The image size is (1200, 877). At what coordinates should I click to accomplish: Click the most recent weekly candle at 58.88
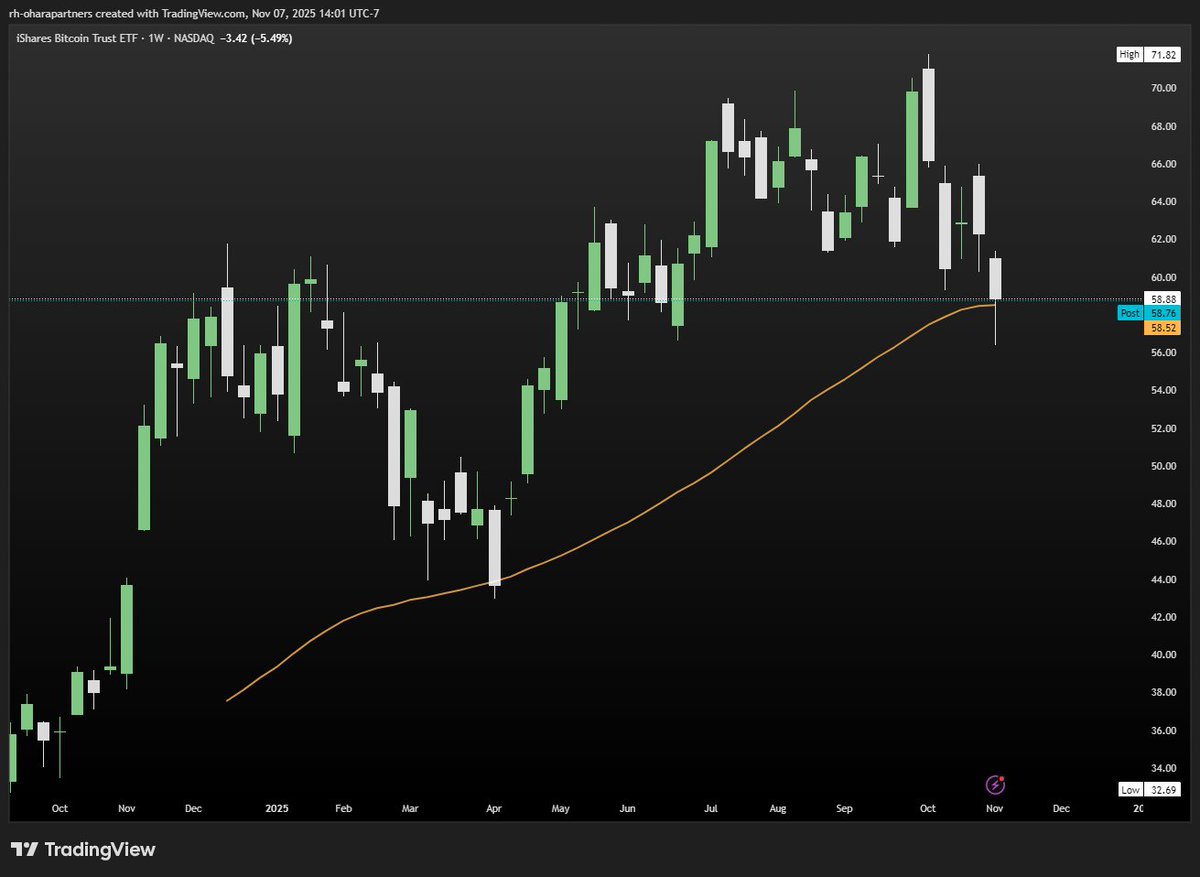pyautogui.click(x=995, y=279)
